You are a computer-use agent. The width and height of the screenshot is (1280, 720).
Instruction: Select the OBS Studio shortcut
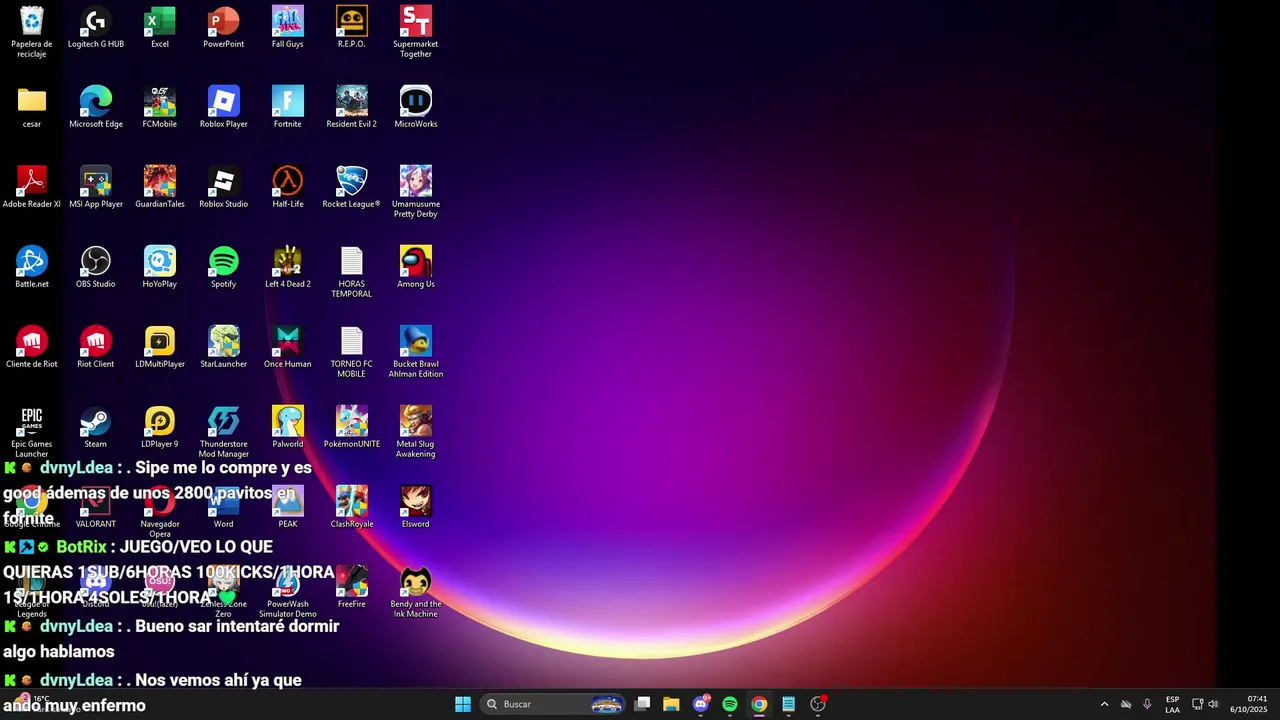click(96, 267)
